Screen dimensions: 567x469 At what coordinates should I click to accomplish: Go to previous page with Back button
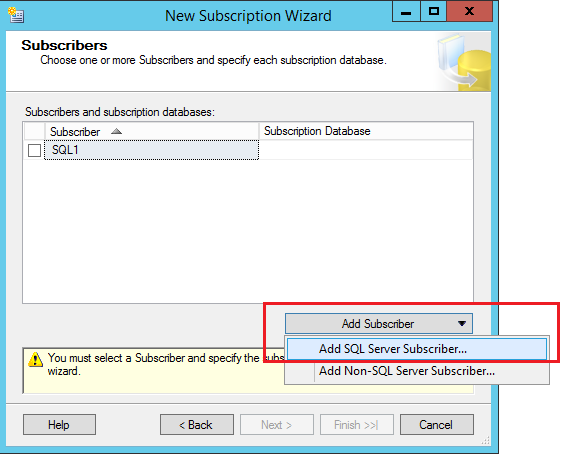(x=197, y=425)
